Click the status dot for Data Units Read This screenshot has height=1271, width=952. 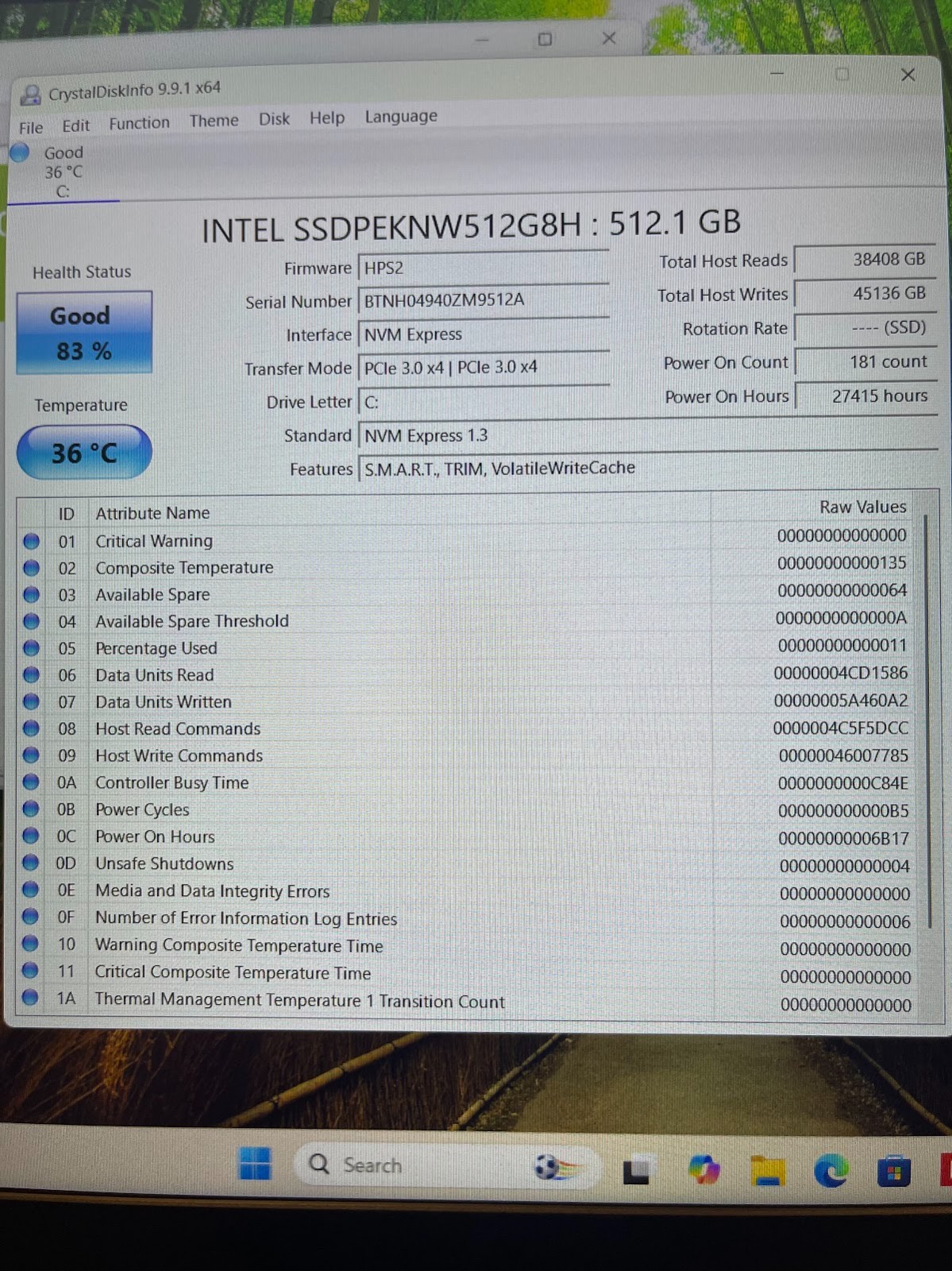click(x=32, y=676)
